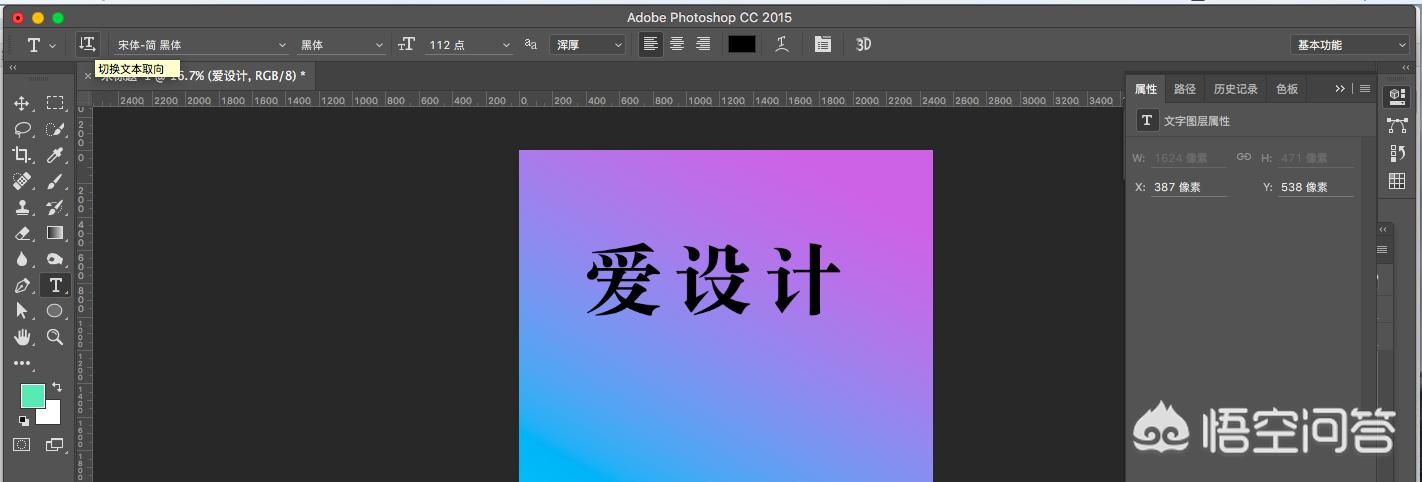This screenshot has height=482, width=1422.
Task: Select the History Brush tool
Action: pos(55,207)
